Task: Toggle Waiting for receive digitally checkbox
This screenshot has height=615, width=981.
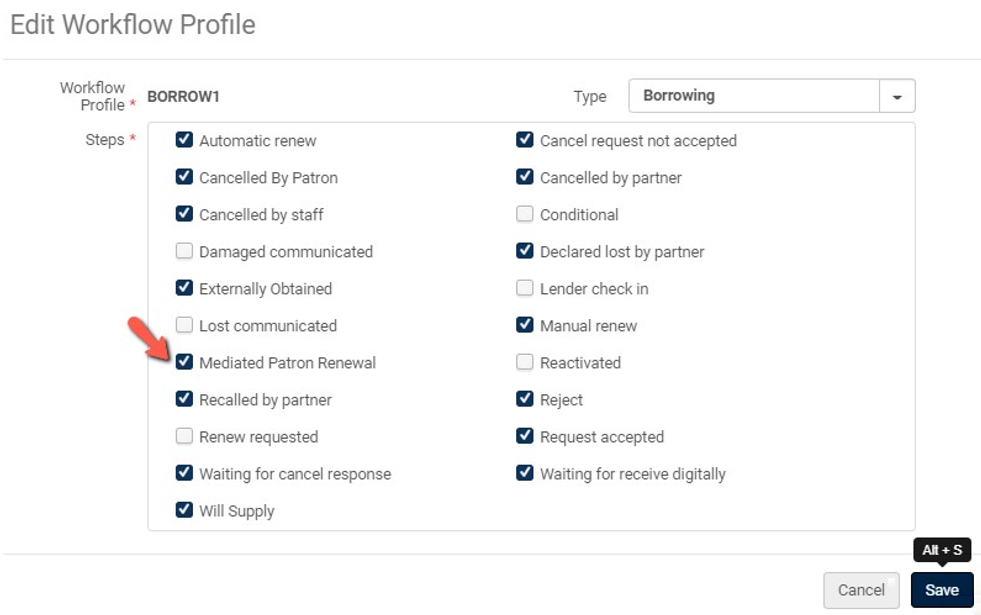Action: click(x=524, y=472)
